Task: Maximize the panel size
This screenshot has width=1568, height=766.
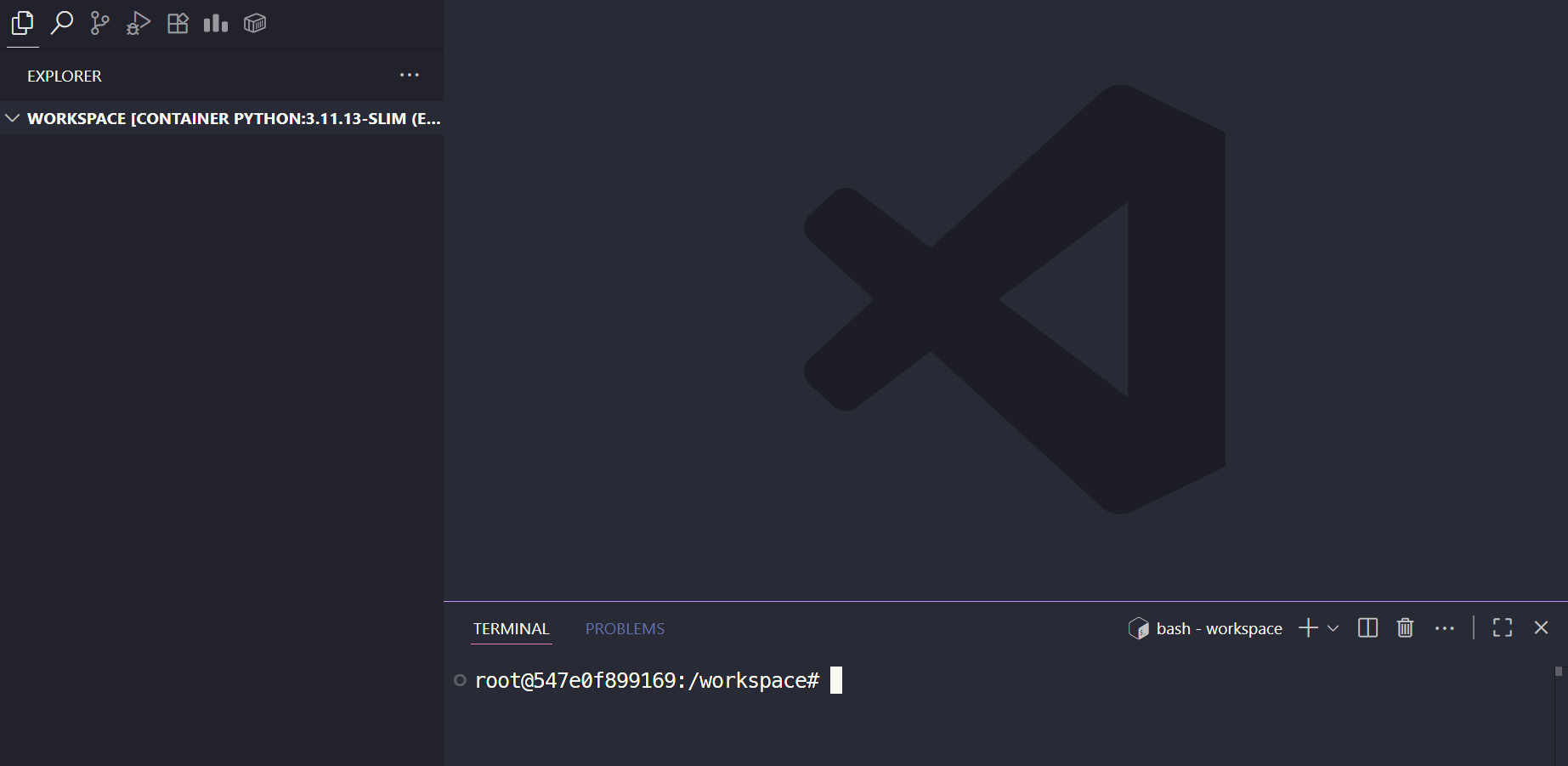Action: coord(1503,627)
